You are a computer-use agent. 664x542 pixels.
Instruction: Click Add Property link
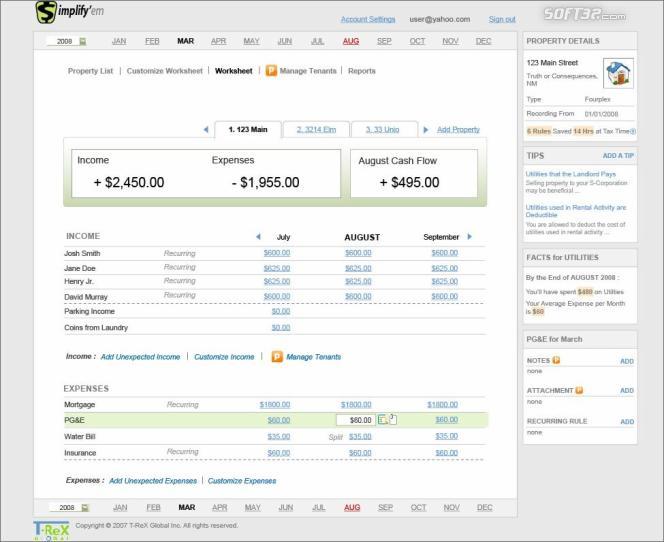click(458, 130)
